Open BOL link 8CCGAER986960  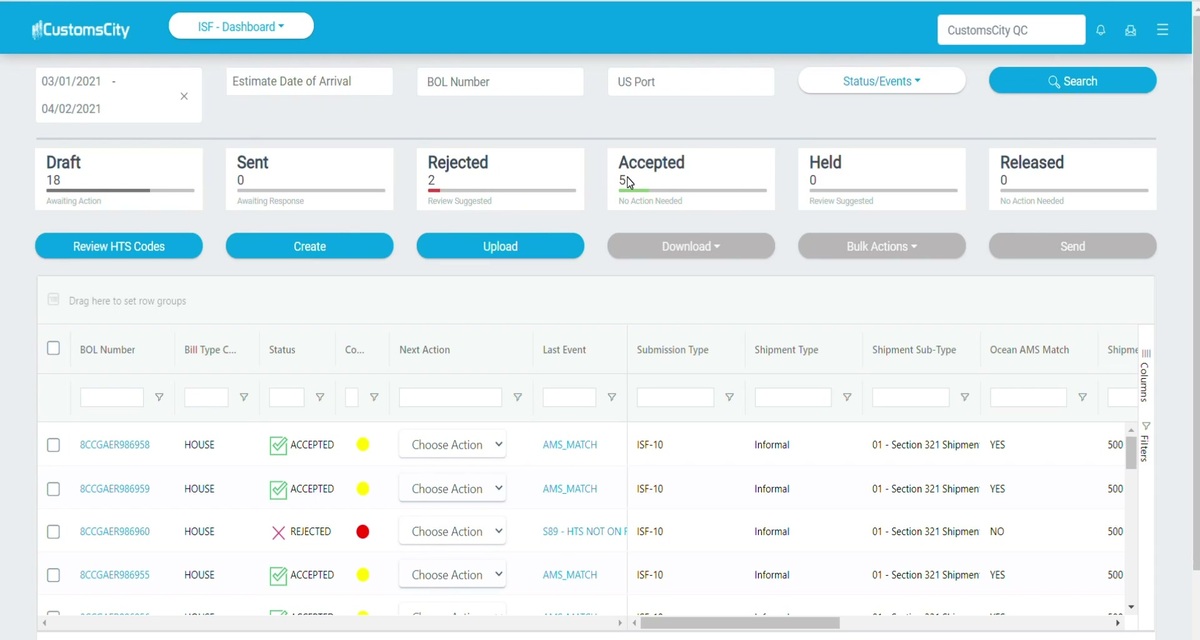115,532
